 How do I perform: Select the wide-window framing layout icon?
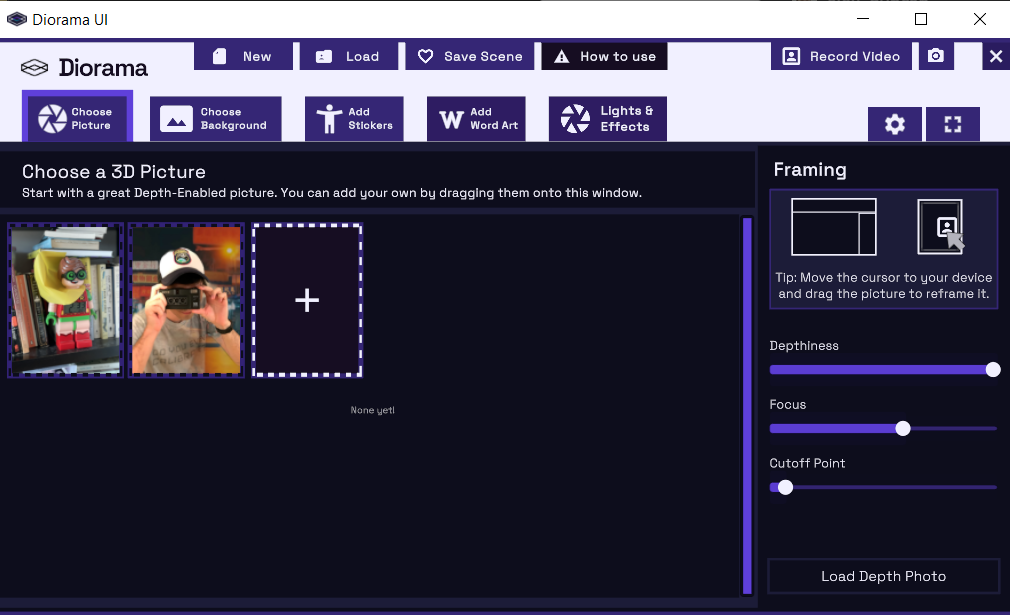[833, 227]
